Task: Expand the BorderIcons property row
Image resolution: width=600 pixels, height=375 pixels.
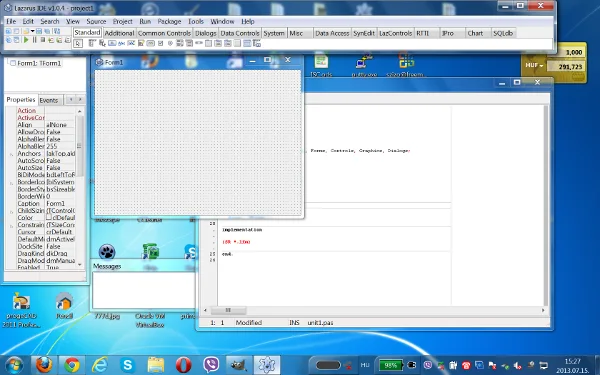Action: click(x=11, y=183)
